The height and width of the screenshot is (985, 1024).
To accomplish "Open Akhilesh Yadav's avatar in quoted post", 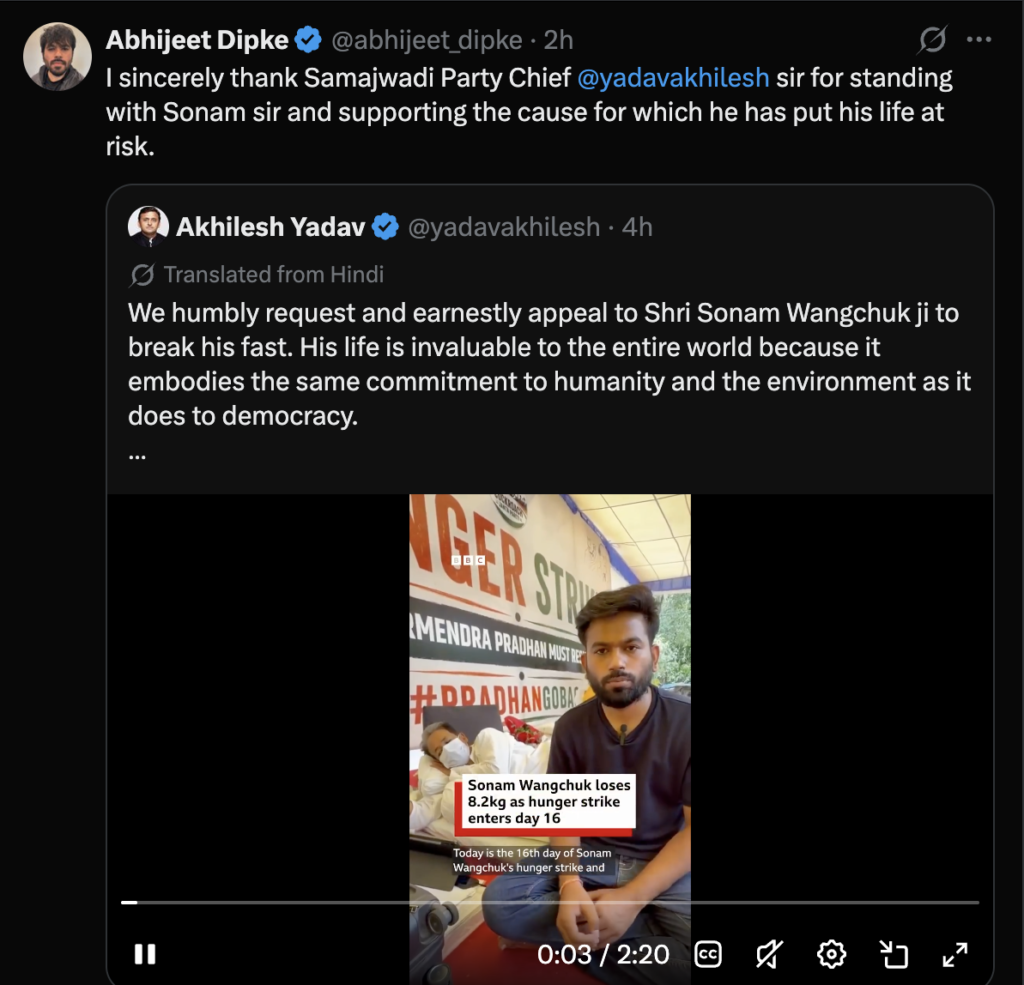I will (x=148, y=226).
